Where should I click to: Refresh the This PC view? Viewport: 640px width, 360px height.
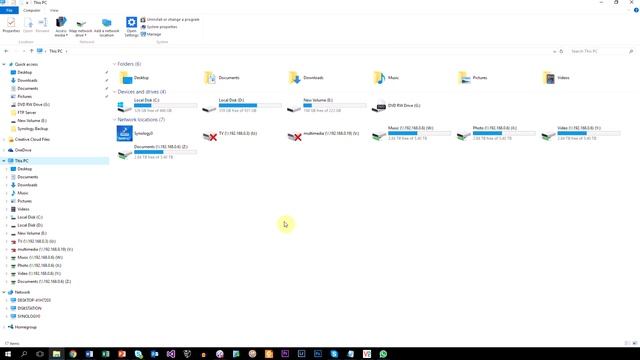(561, 51)
